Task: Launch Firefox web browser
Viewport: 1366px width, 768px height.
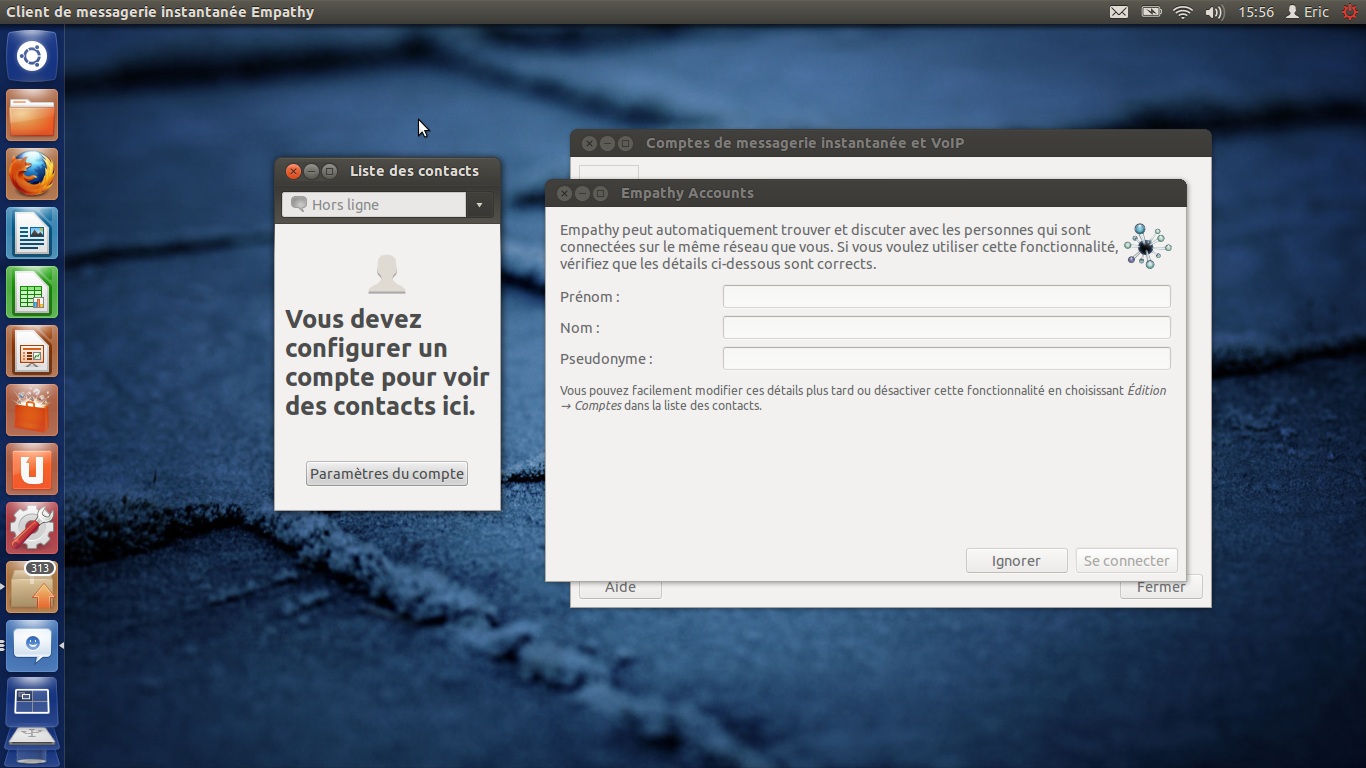Action: 32,174
